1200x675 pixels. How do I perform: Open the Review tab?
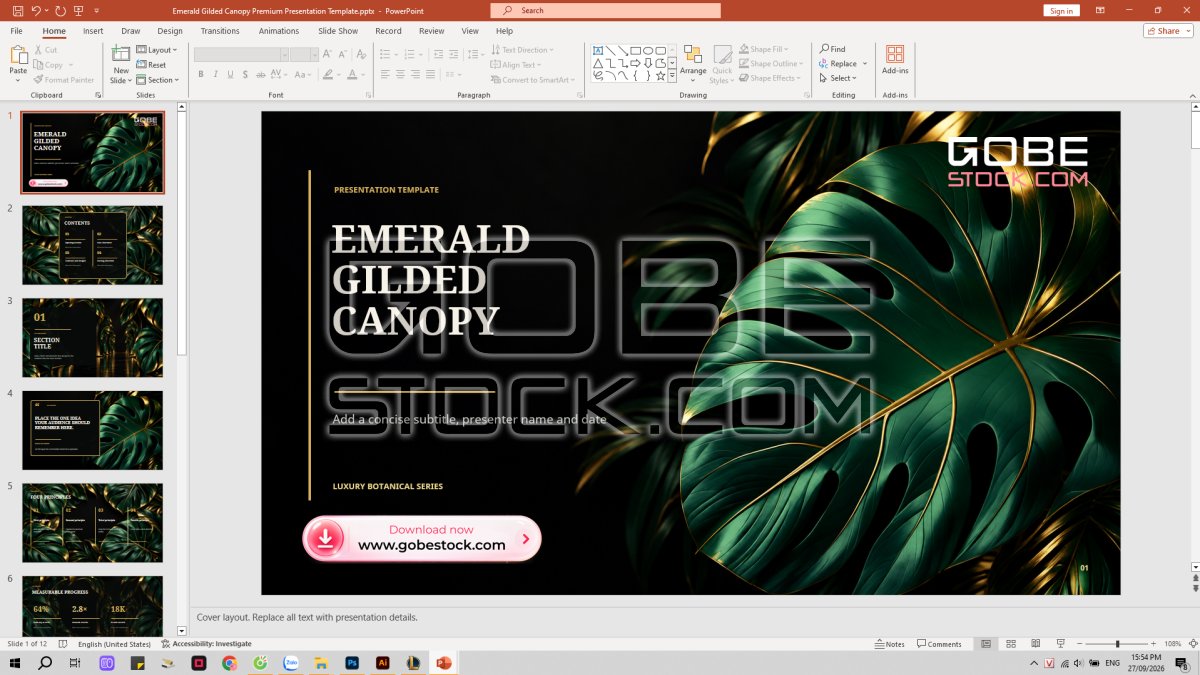[432, 31]
